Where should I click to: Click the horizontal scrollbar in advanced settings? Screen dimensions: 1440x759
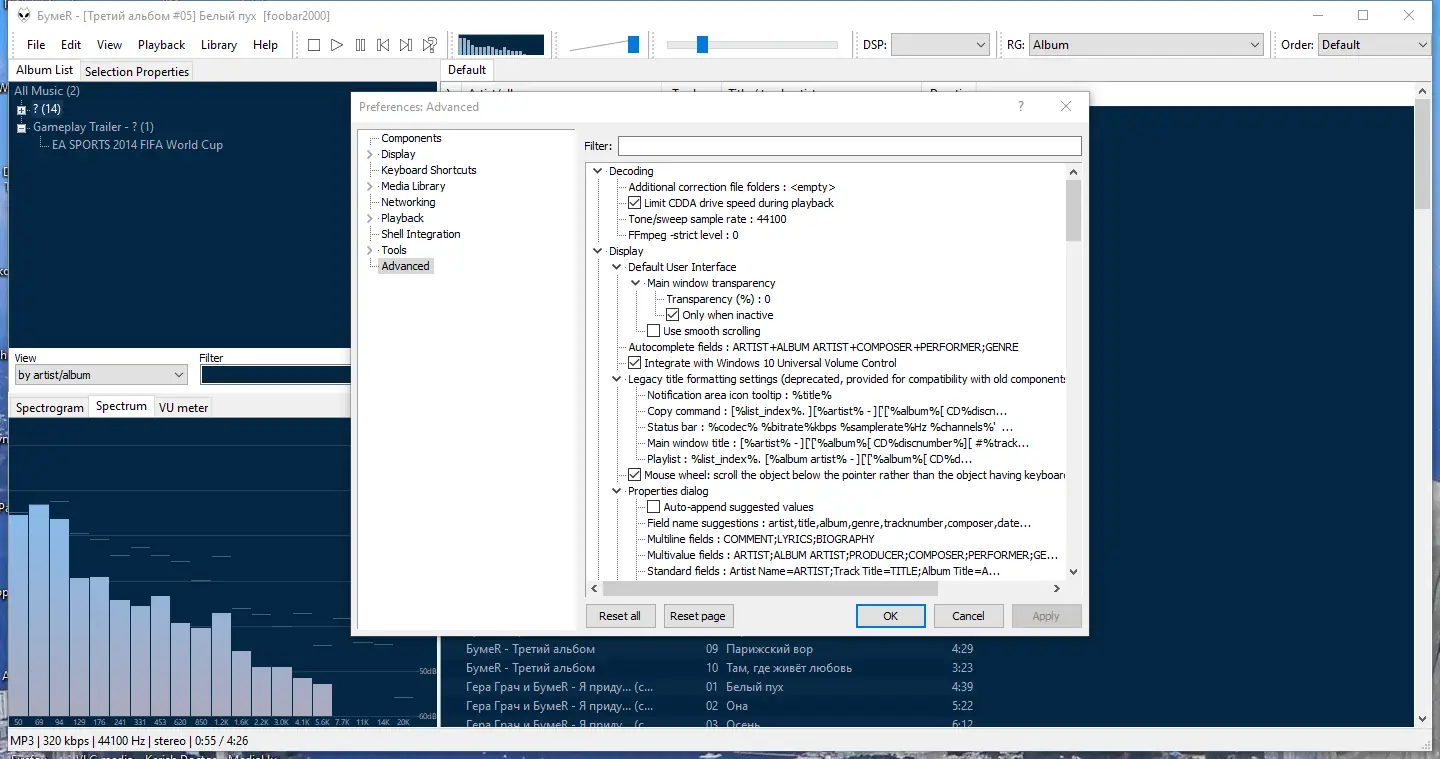coord(770,589)
